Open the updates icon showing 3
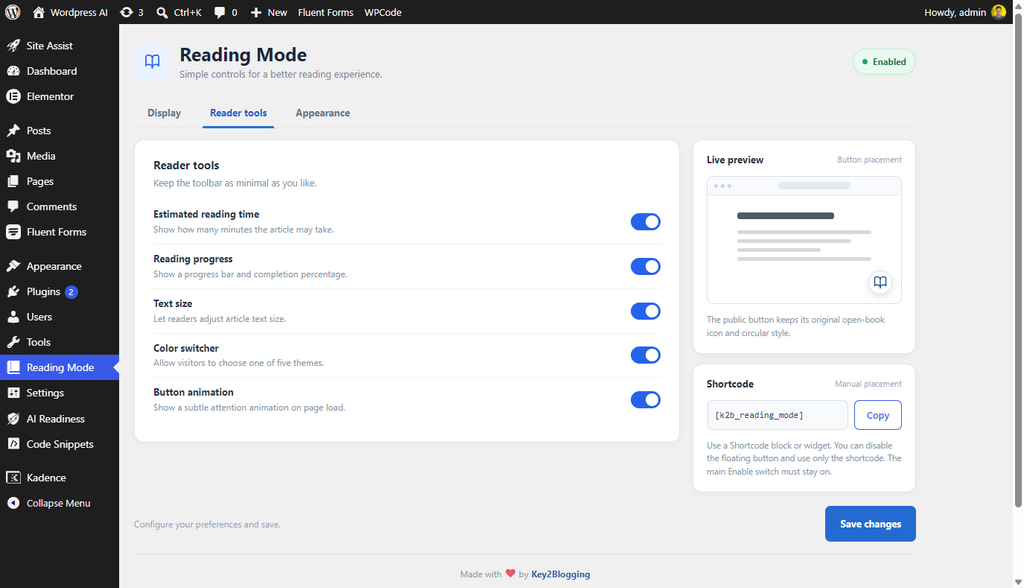Screen dimensions: 1024x588 point(126,12)
